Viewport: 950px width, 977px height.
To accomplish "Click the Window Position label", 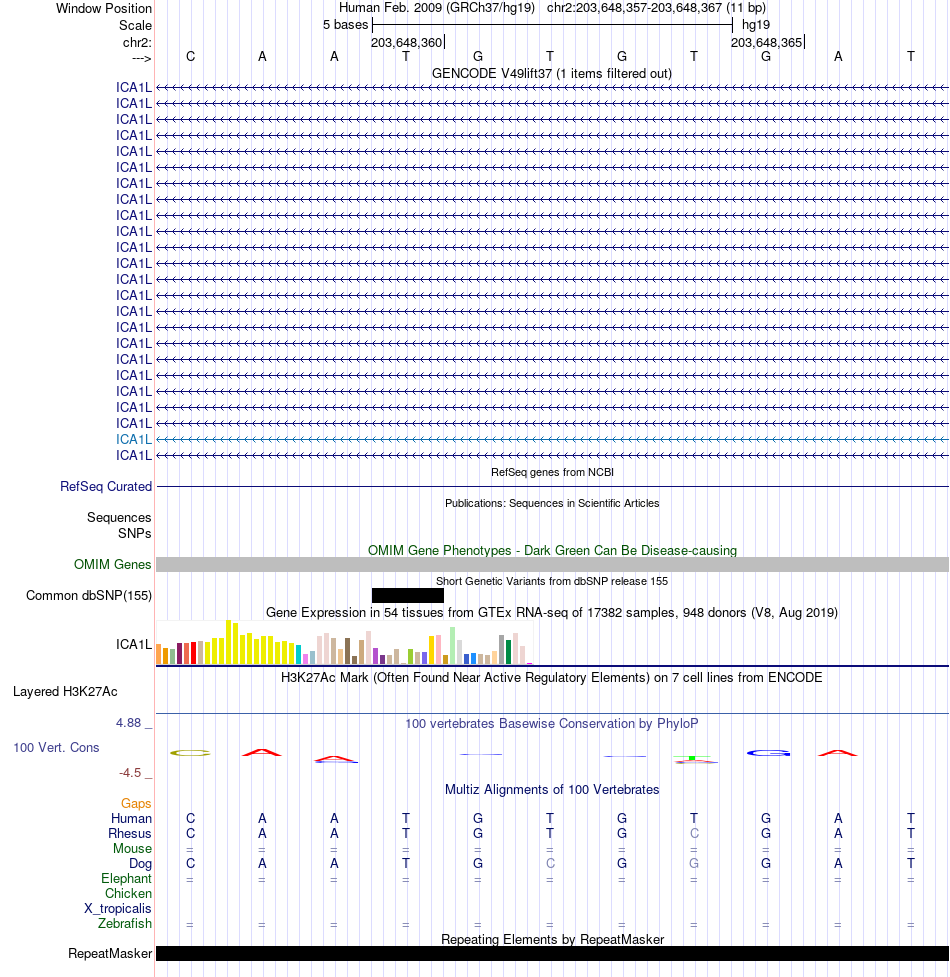I will pyautogui.click(x=104, y=9).
